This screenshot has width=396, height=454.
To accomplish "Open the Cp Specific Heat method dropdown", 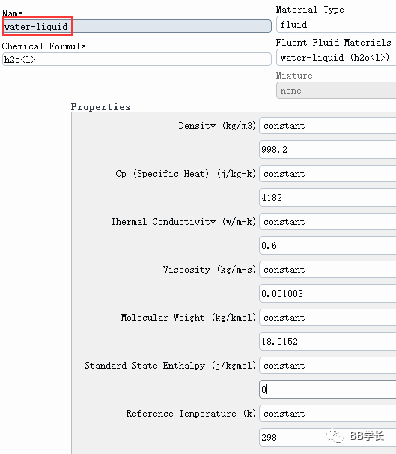I will coord(328,174).
